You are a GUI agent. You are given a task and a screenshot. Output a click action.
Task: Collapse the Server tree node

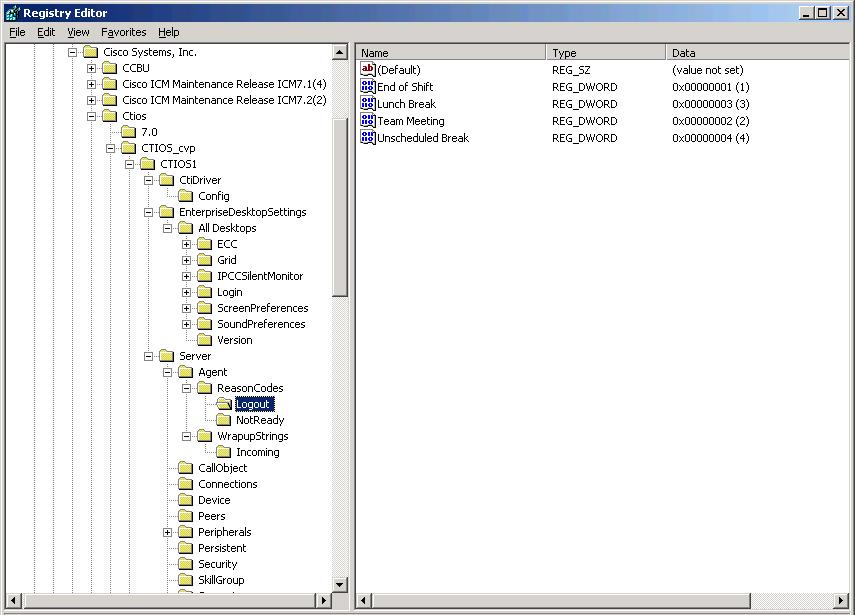148,356
